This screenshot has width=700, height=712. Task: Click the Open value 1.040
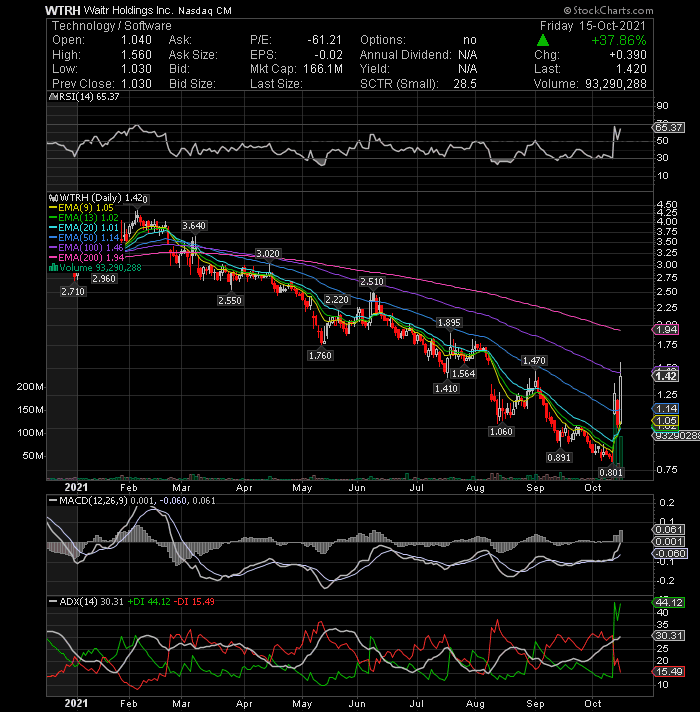point(136,40)
